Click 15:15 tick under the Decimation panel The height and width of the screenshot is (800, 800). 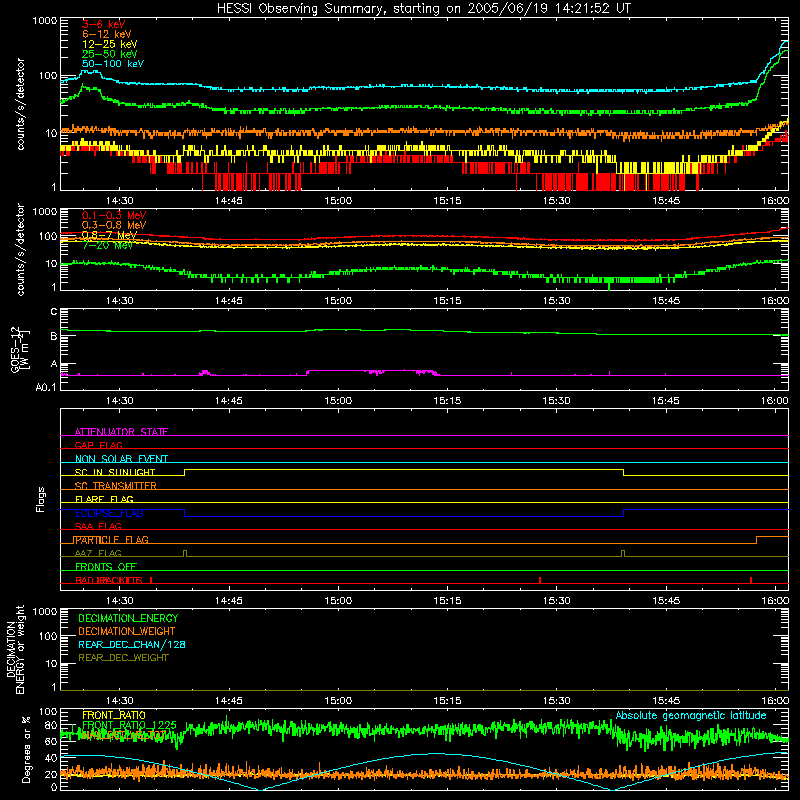[447, 701]
